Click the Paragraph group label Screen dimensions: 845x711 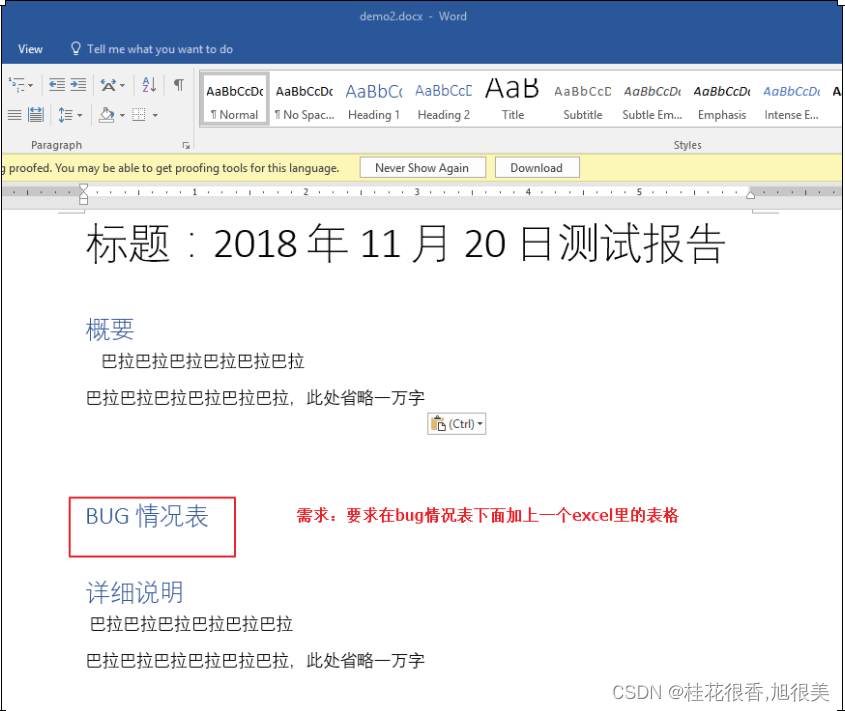pos(57,145)
